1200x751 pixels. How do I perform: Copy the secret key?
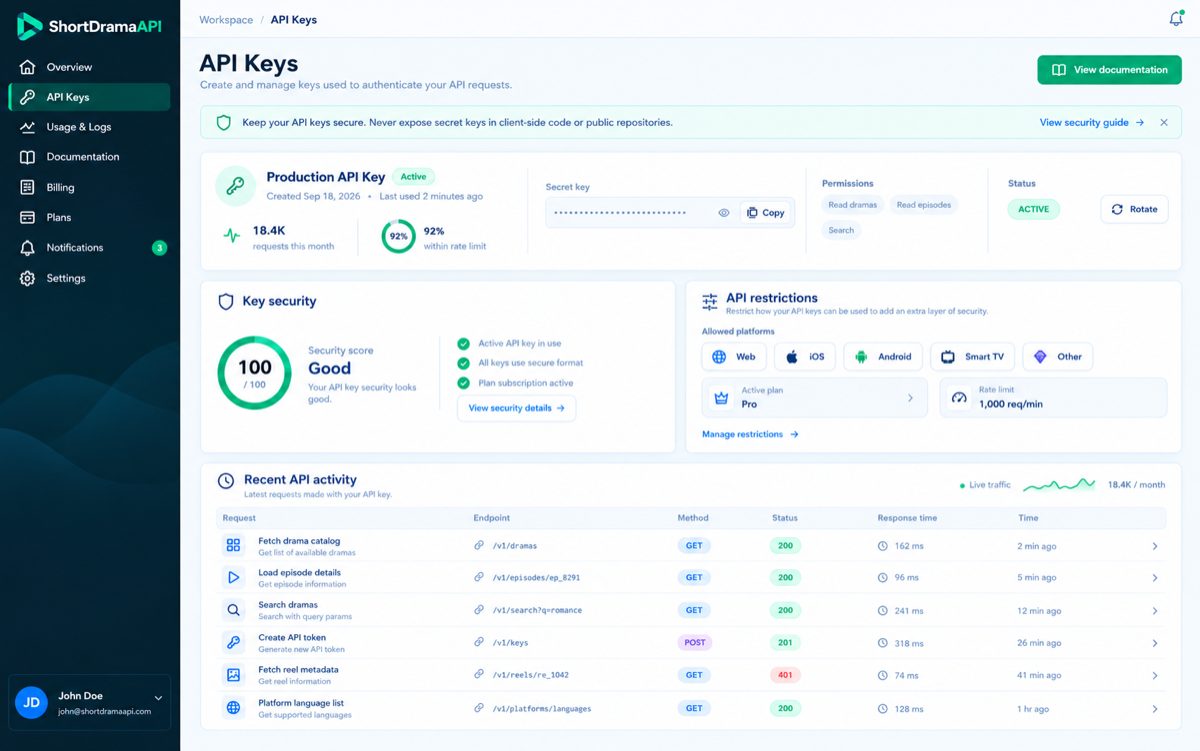(765, 213)
